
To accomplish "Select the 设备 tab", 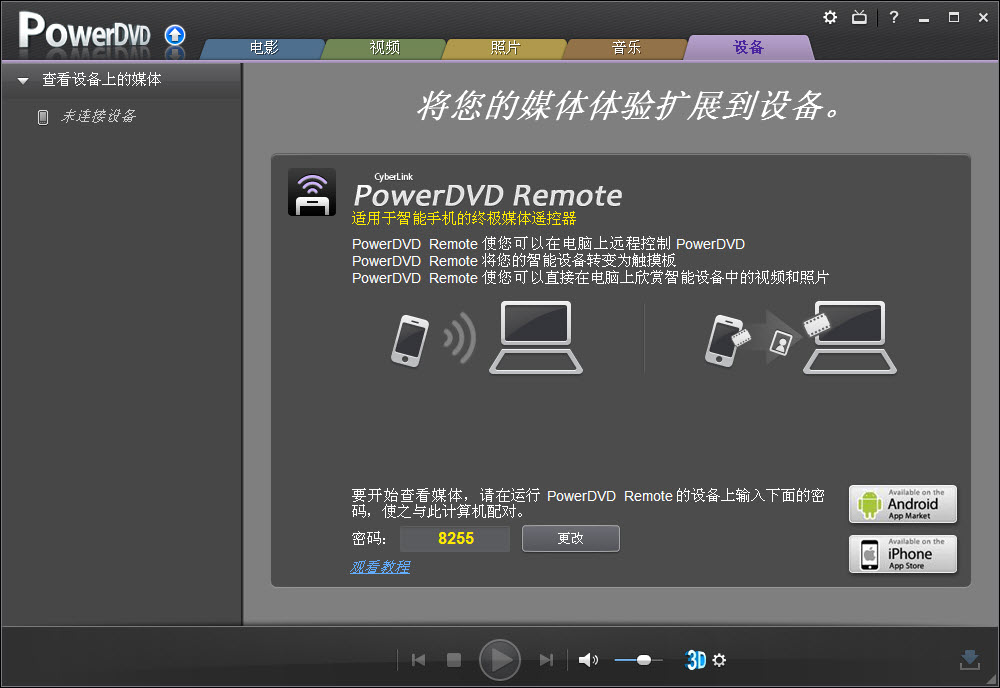I will [x=749, y=48].
